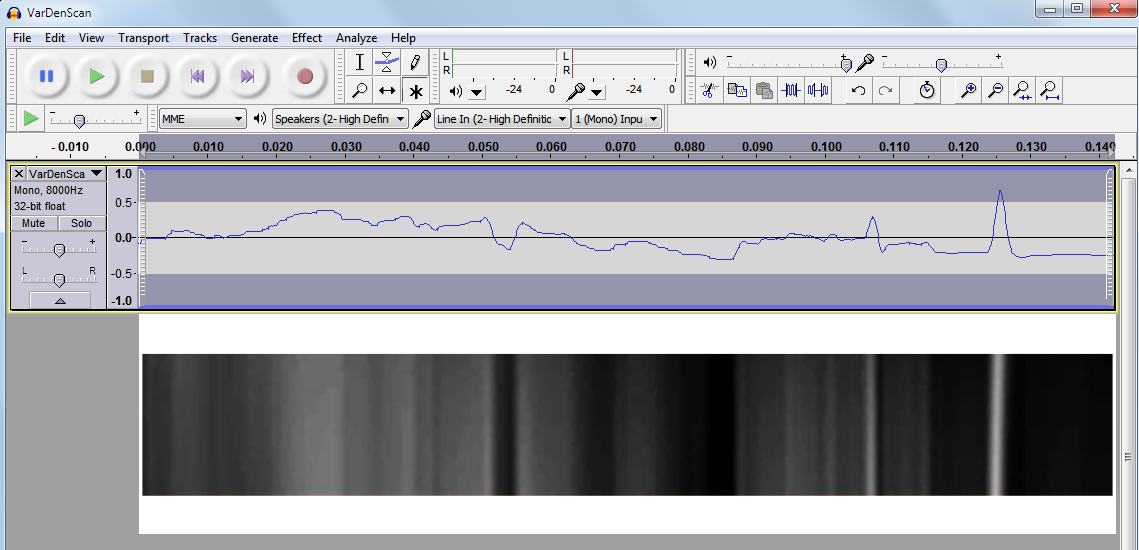Click the Stop transport button

147,76
